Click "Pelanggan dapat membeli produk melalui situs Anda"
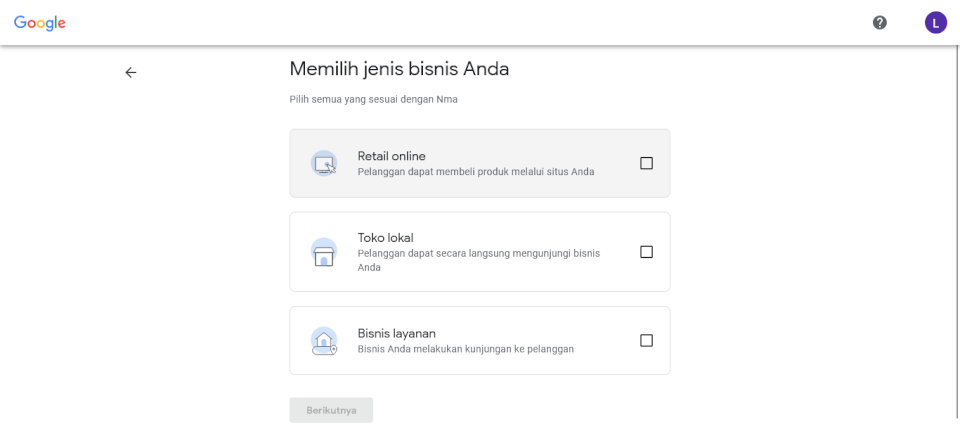Viewport: 960px width, 427px height. point(476,172)
